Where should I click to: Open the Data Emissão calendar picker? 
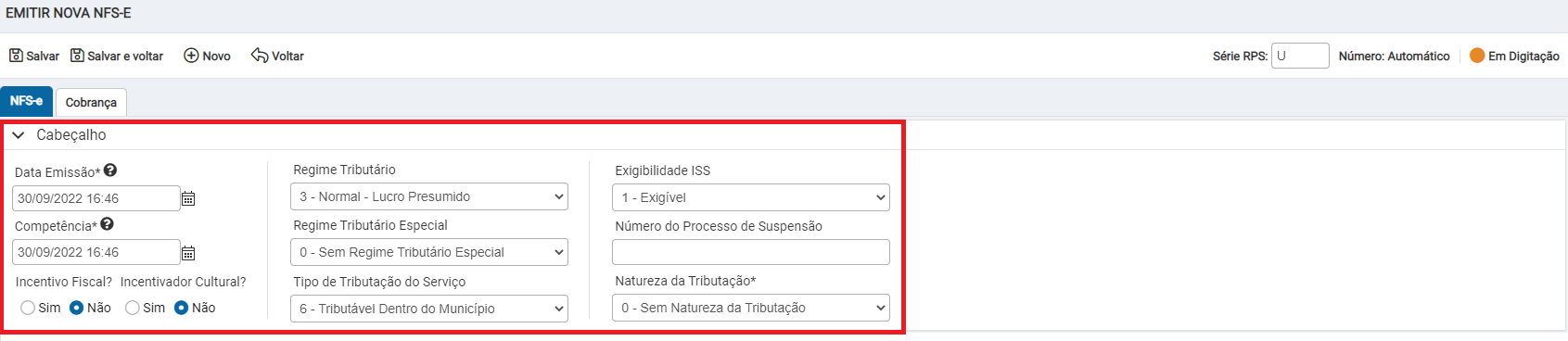[x=188, y=198]
